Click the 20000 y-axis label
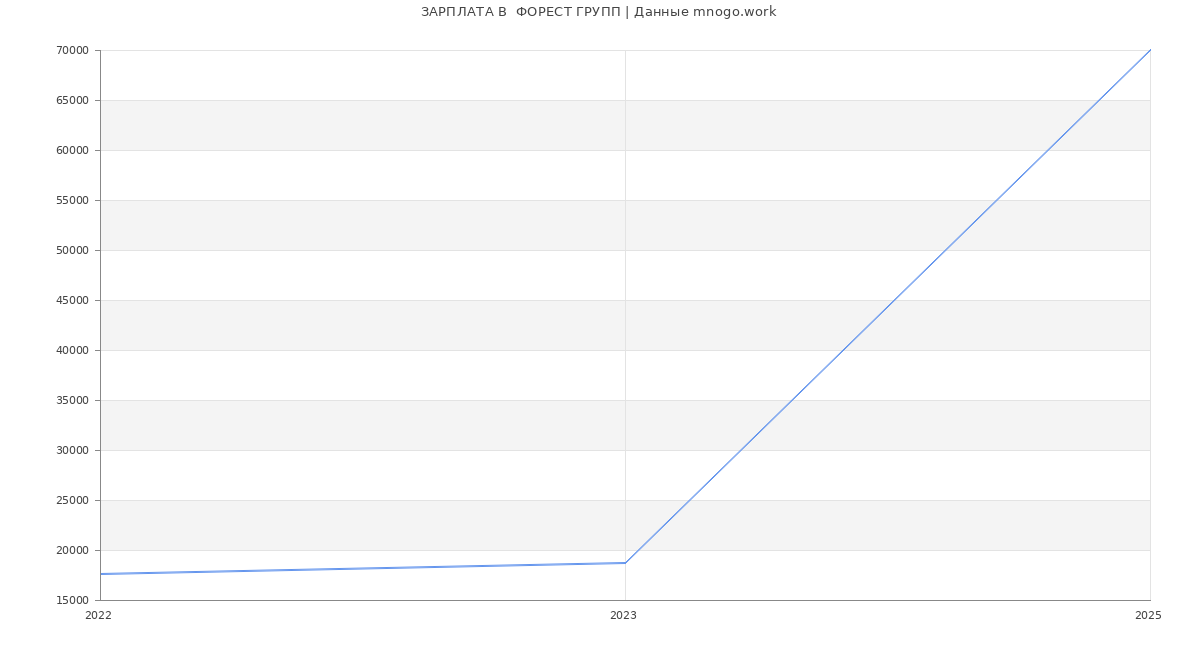This screenshot has height=650, width=1200. pyautogui.click(x=72, y=551)
